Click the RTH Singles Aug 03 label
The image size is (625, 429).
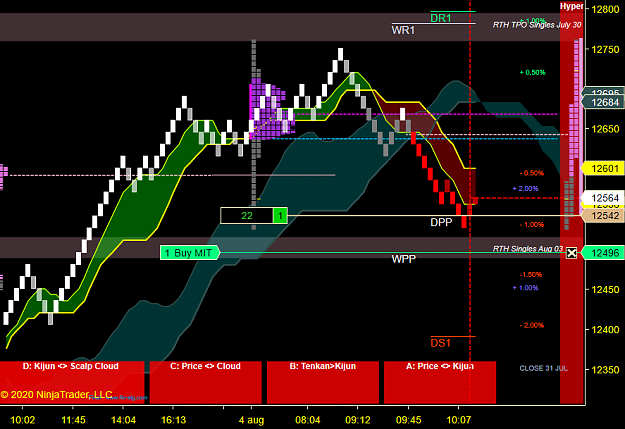pos(528,249)
